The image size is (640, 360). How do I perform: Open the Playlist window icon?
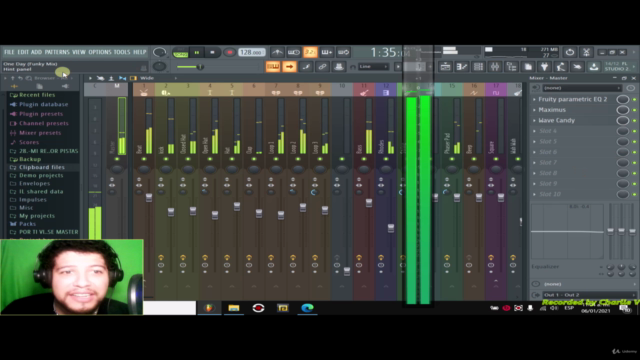[445, 67]
